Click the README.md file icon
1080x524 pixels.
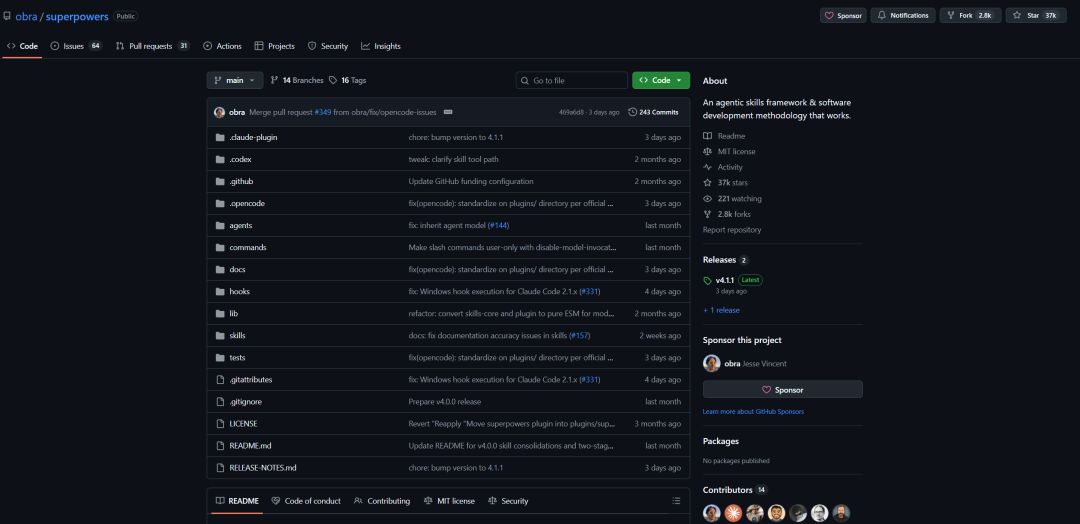[x=220, y=446]
